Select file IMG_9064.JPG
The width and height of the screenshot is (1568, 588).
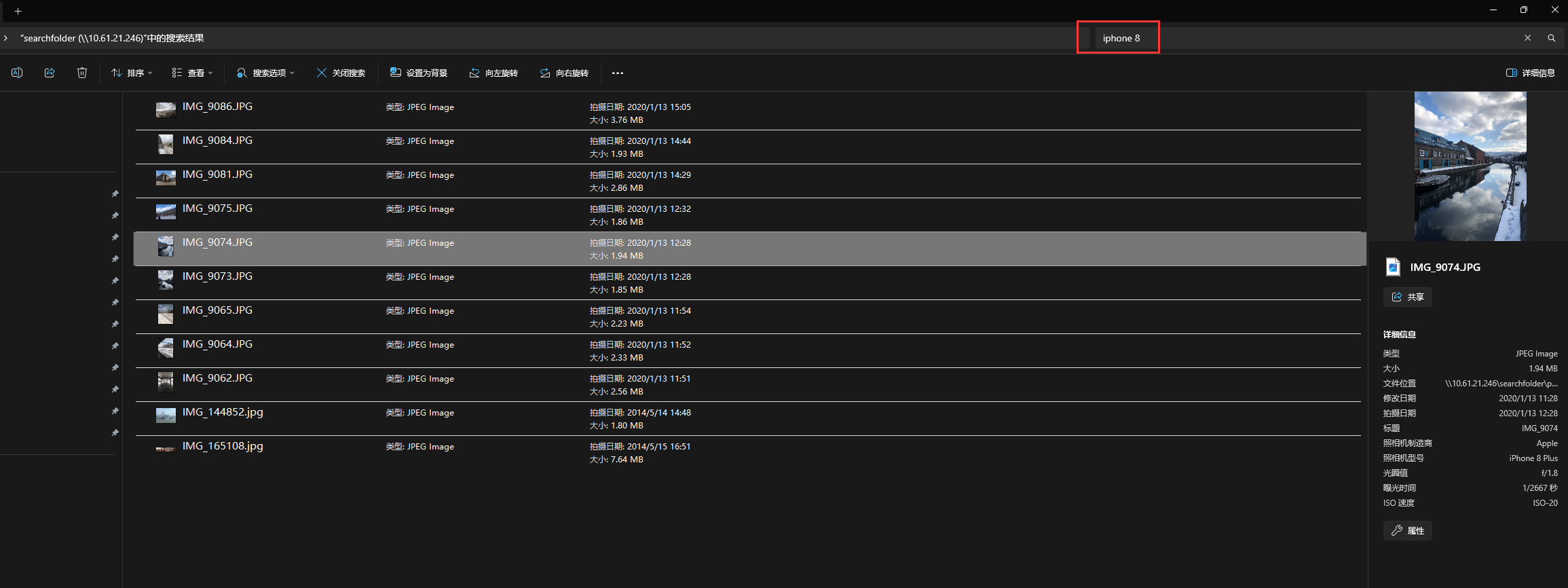coord(748,350)
